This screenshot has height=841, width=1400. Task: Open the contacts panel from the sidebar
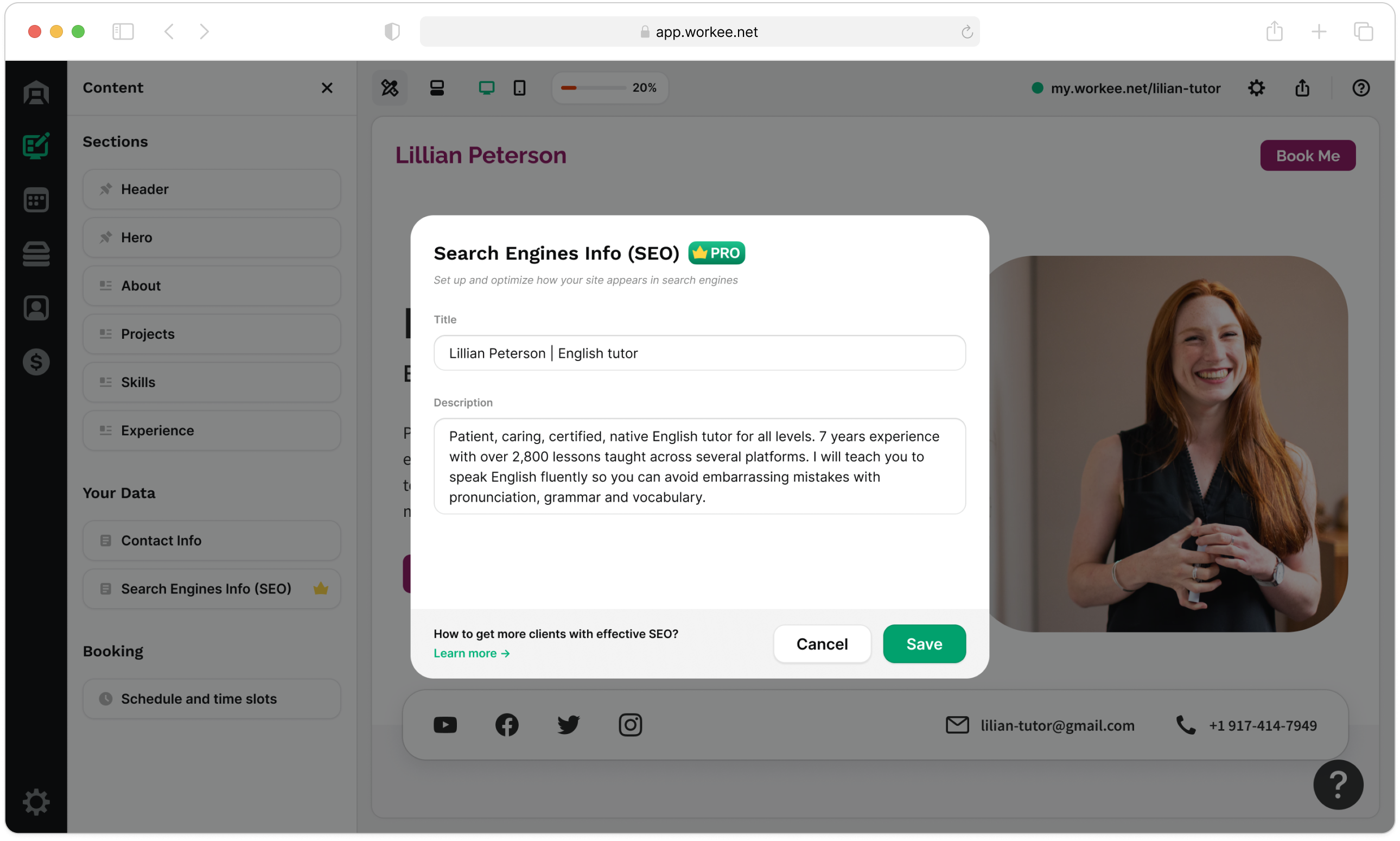[x=36, y=308]
